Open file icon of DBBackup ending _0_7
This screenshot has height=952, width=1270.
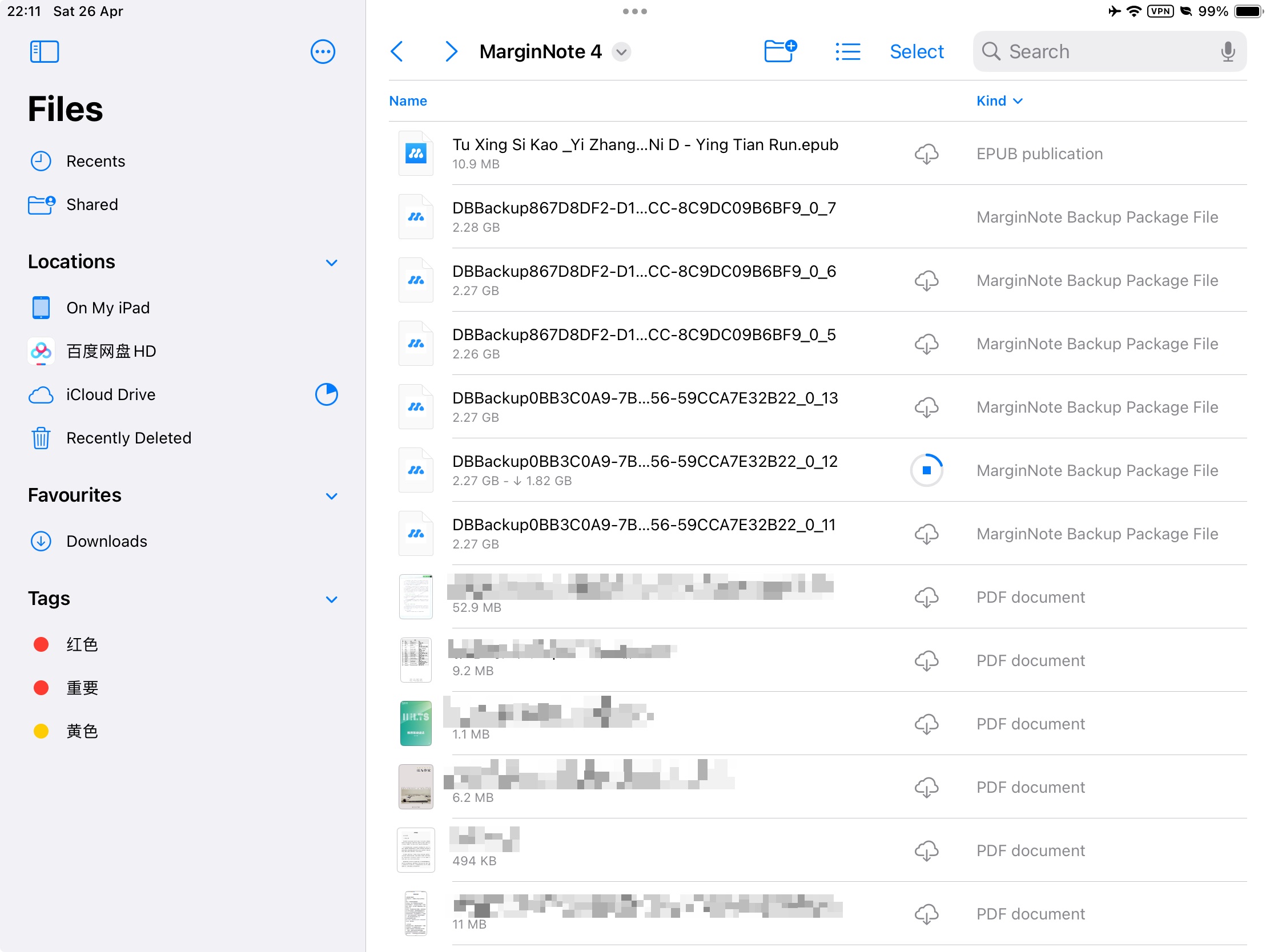point(416,217)
